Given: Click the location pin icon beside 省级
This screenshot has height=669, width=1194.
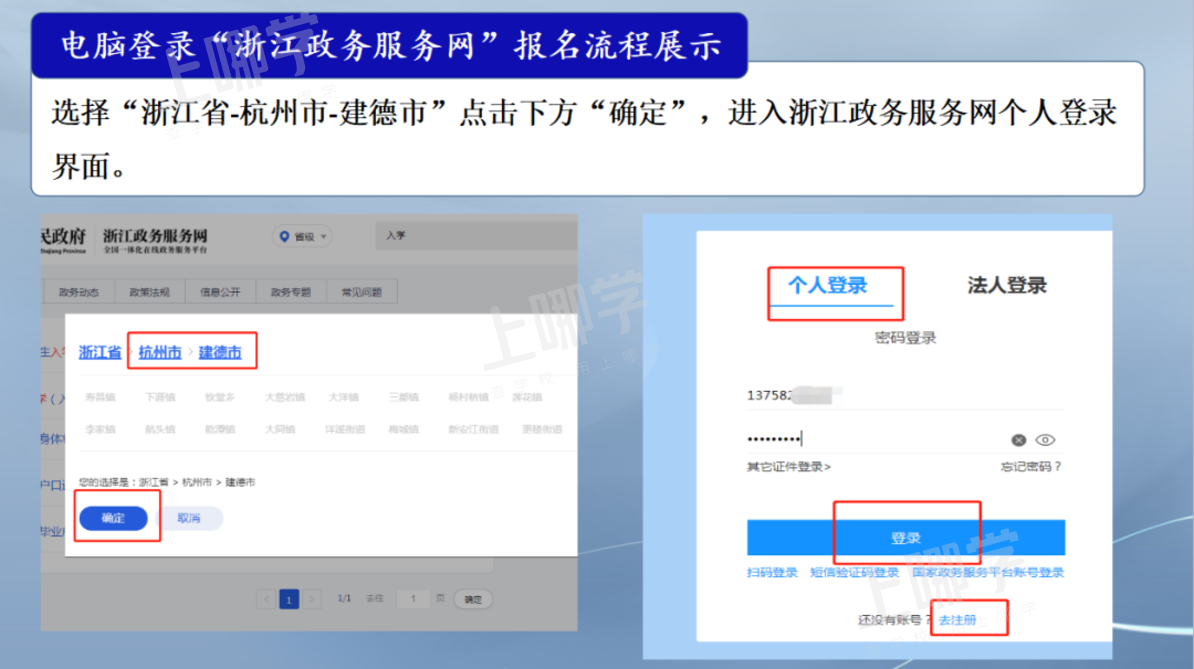Looking at the screenshot, I should pos(284,237).
